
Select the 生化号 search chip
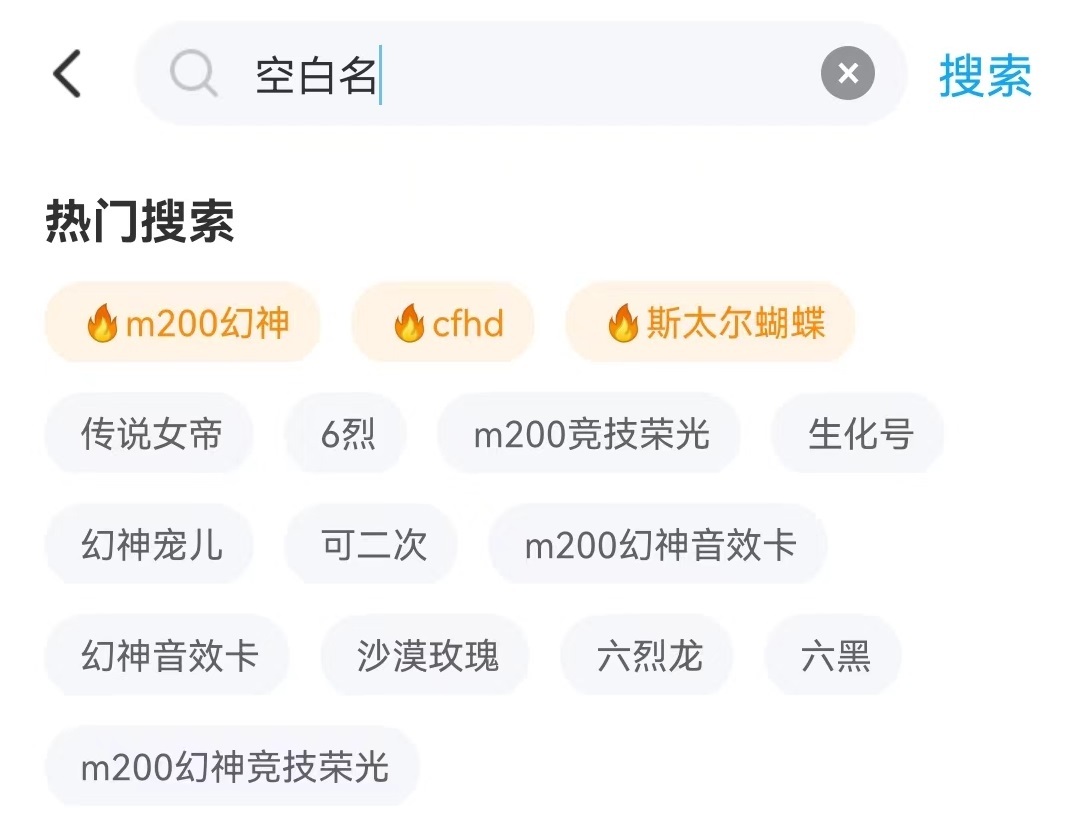click(858, 435)
